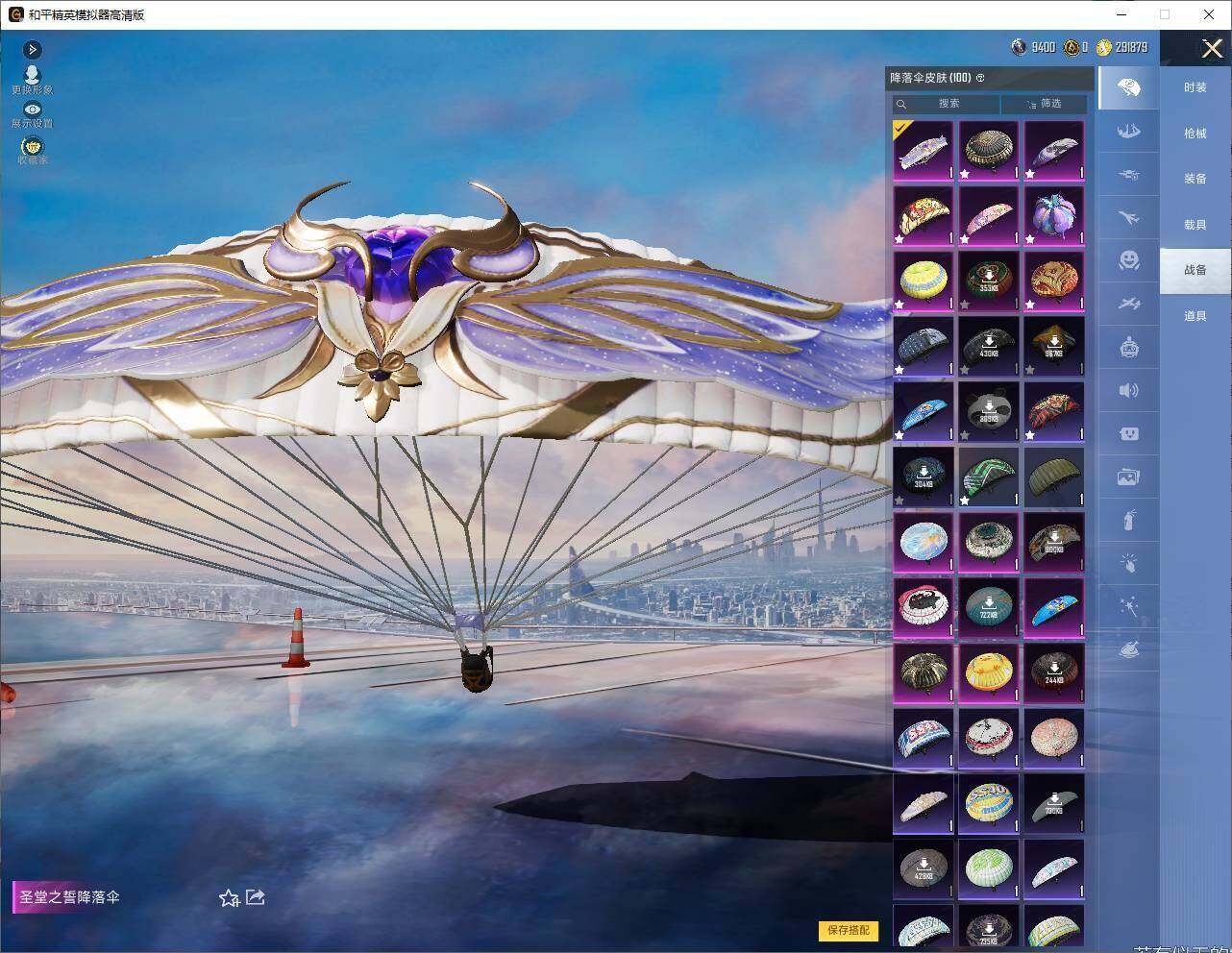Viewport: 1232px width, 953px height.
Task: Download the 353KB parachute skin
Action: [x=989, y=281]
